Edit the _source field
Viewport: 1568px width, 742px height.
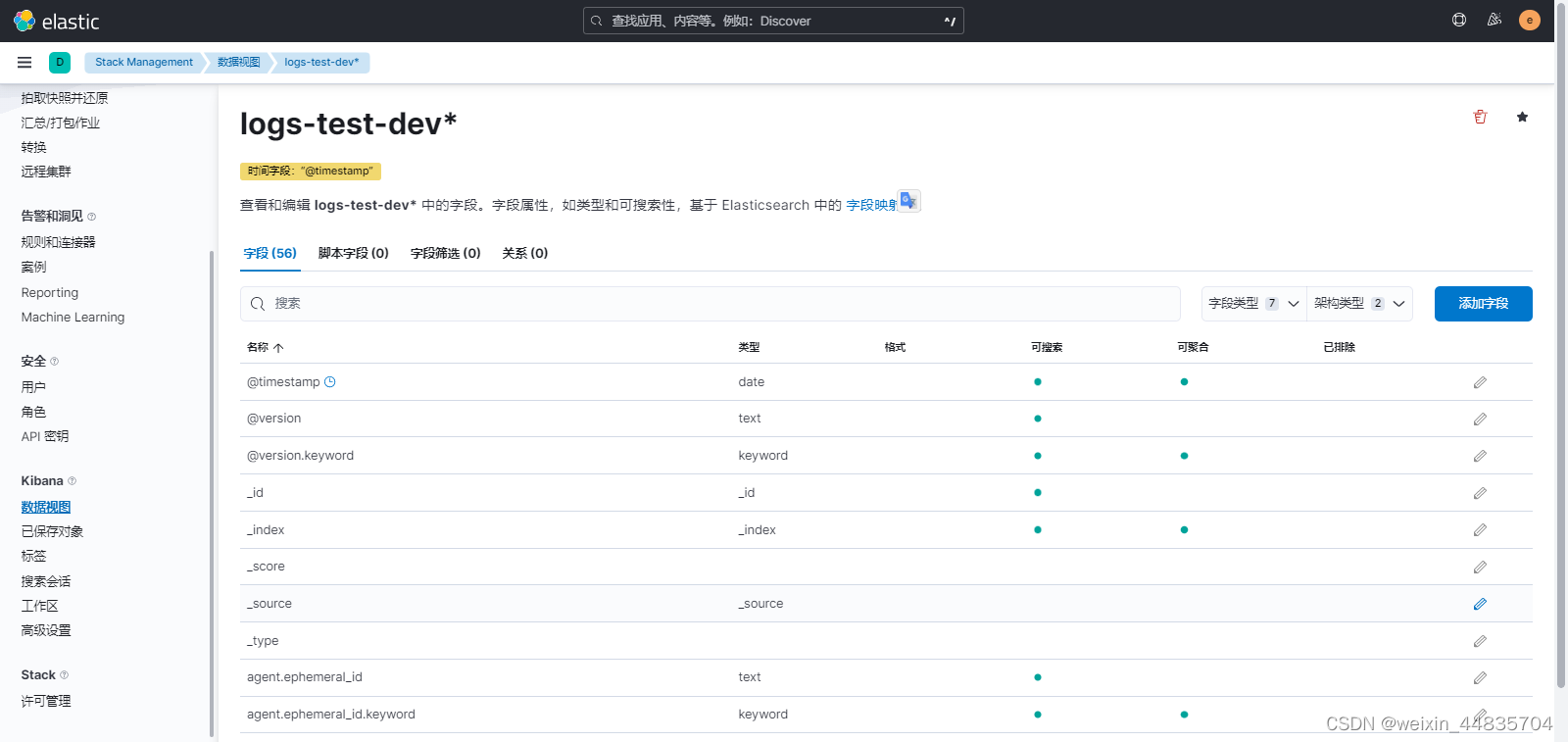[x=1480, y=604]
